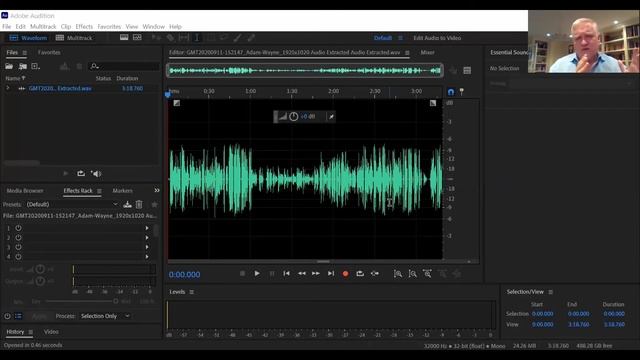Open effect slot 1 arrow menu
640x360 pixels.
point(147,228)
